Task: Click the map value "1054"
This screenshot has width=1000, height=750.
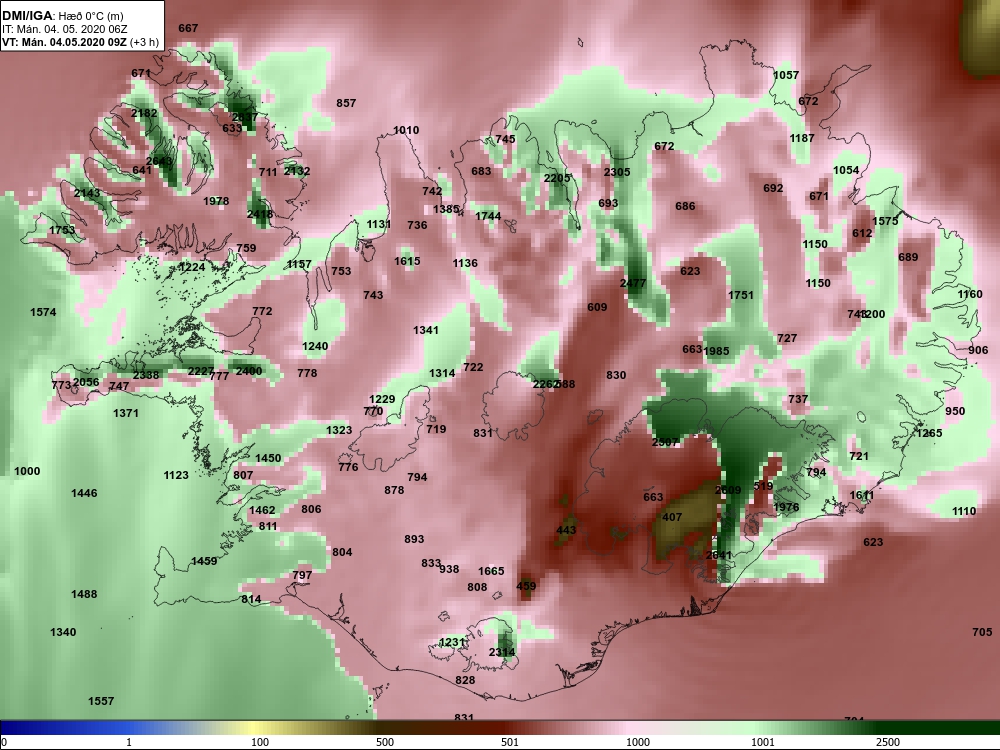Action: pos(846,170)
